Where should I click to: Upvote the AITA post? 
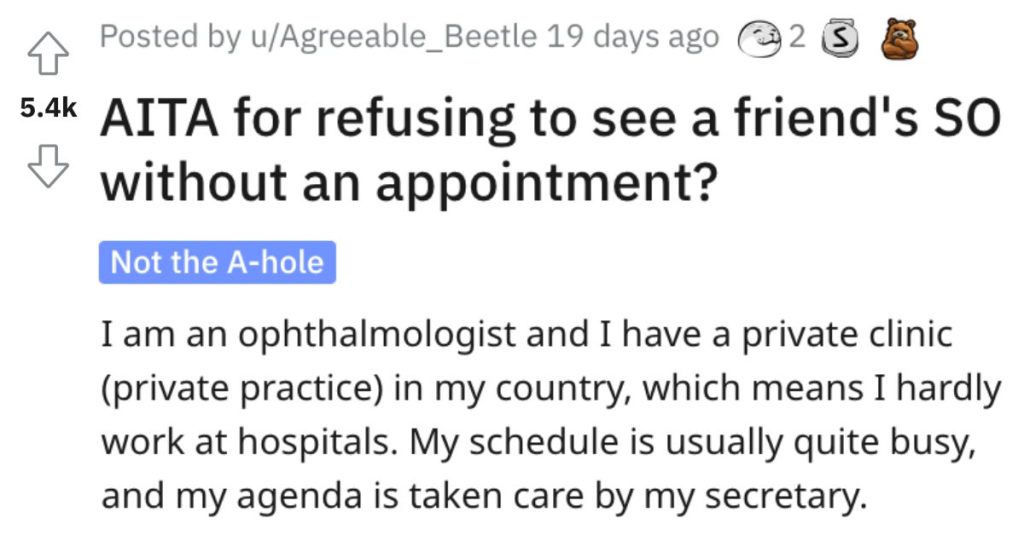48,54
